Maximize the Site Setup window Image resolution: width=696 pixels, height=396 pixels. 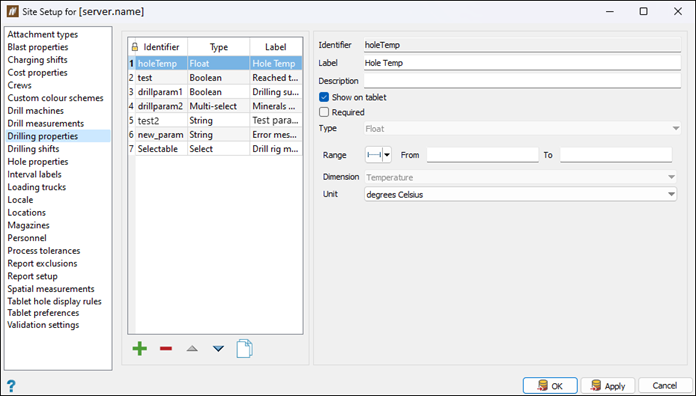(643, 12)
